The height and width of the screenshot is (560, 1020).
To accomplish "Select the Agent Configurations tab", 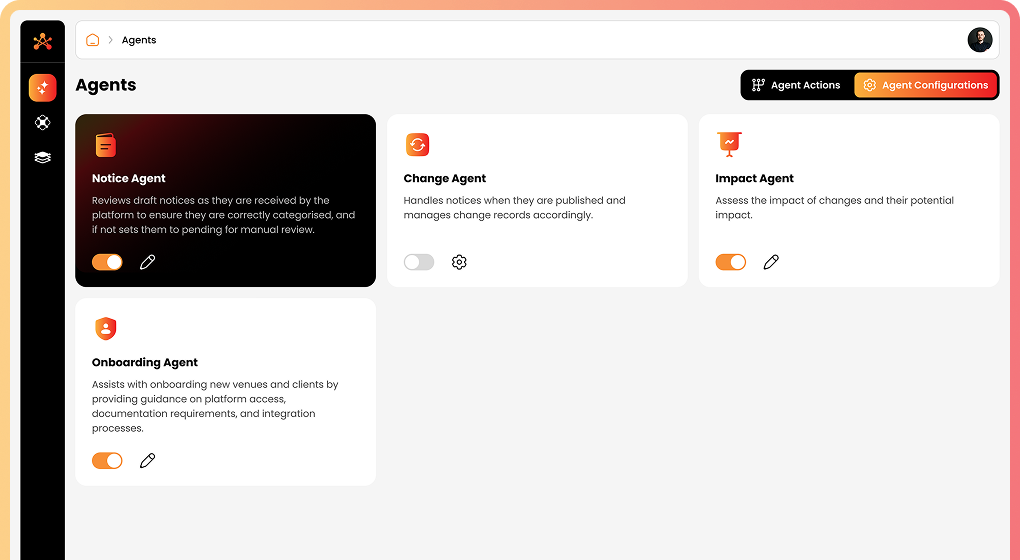I will pos(925,85).
